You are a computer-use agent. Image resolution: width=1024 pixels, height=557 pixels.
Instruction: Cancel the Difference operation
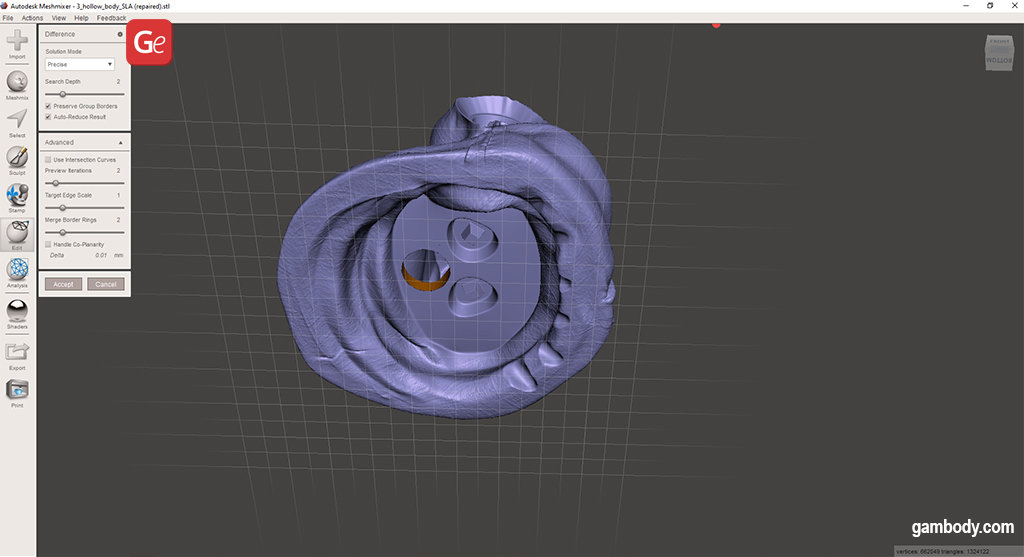[105, 284]
